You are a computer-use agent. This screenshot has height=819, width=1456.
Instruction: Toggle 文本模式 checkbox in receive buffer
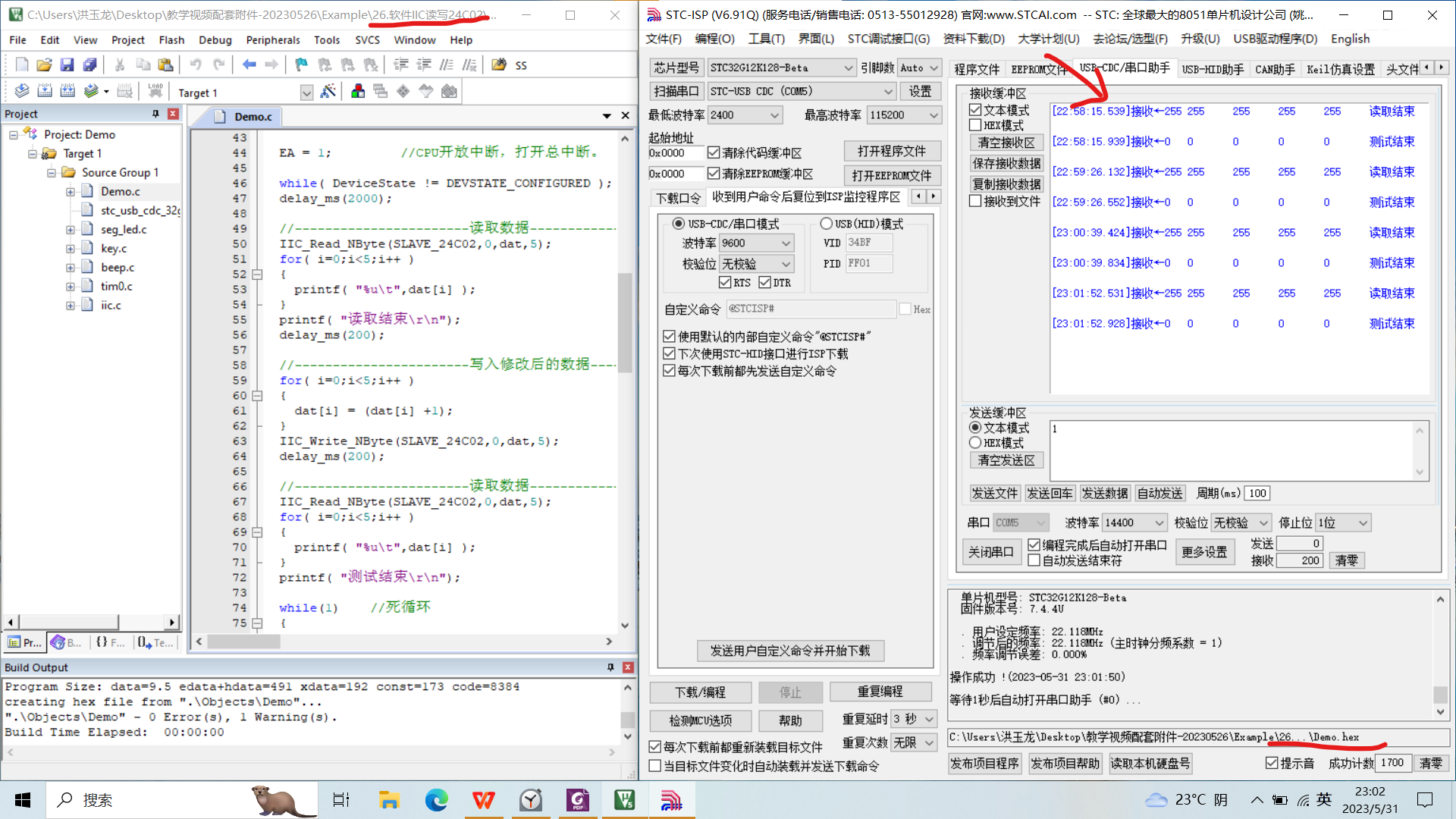pyautogui.click(x=976, y=110)
